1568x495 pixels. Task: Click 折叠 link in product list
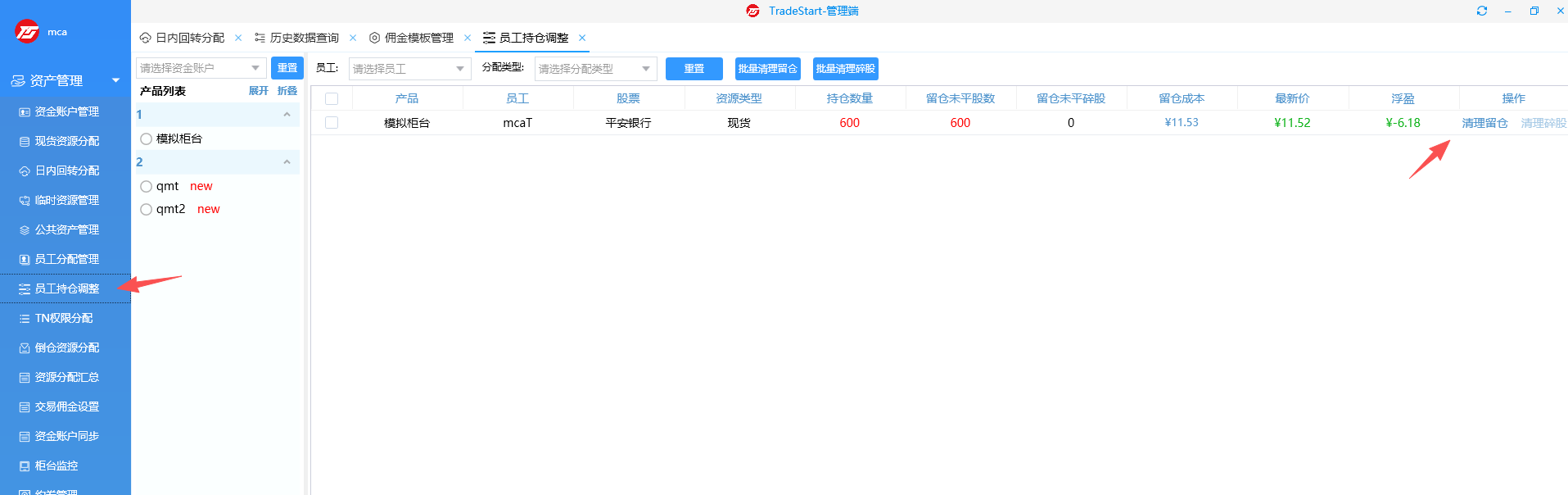click(x=287, y=91)
